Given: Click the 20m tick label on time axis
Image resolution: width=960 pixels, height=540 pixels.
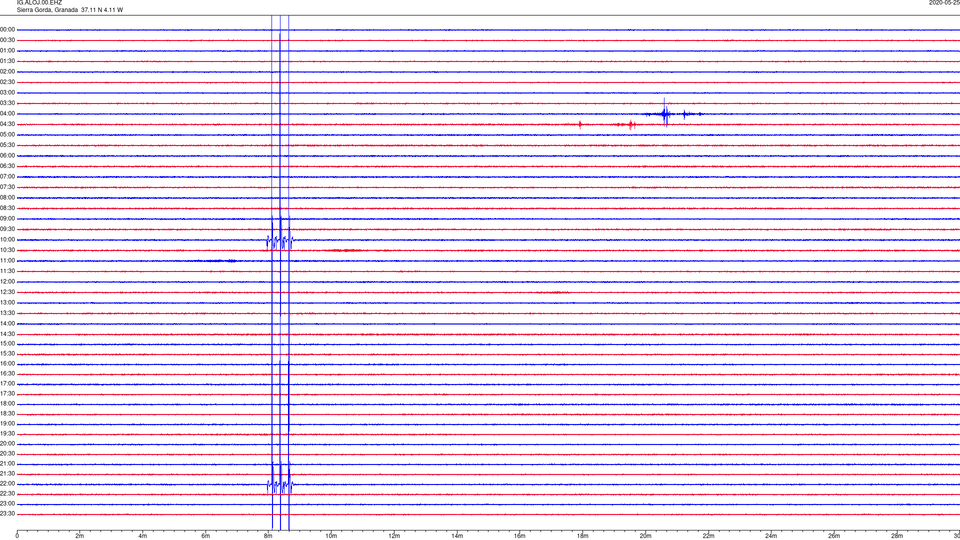Looking at the screenshot, I should pyautogui.click(x=645, y=536).
